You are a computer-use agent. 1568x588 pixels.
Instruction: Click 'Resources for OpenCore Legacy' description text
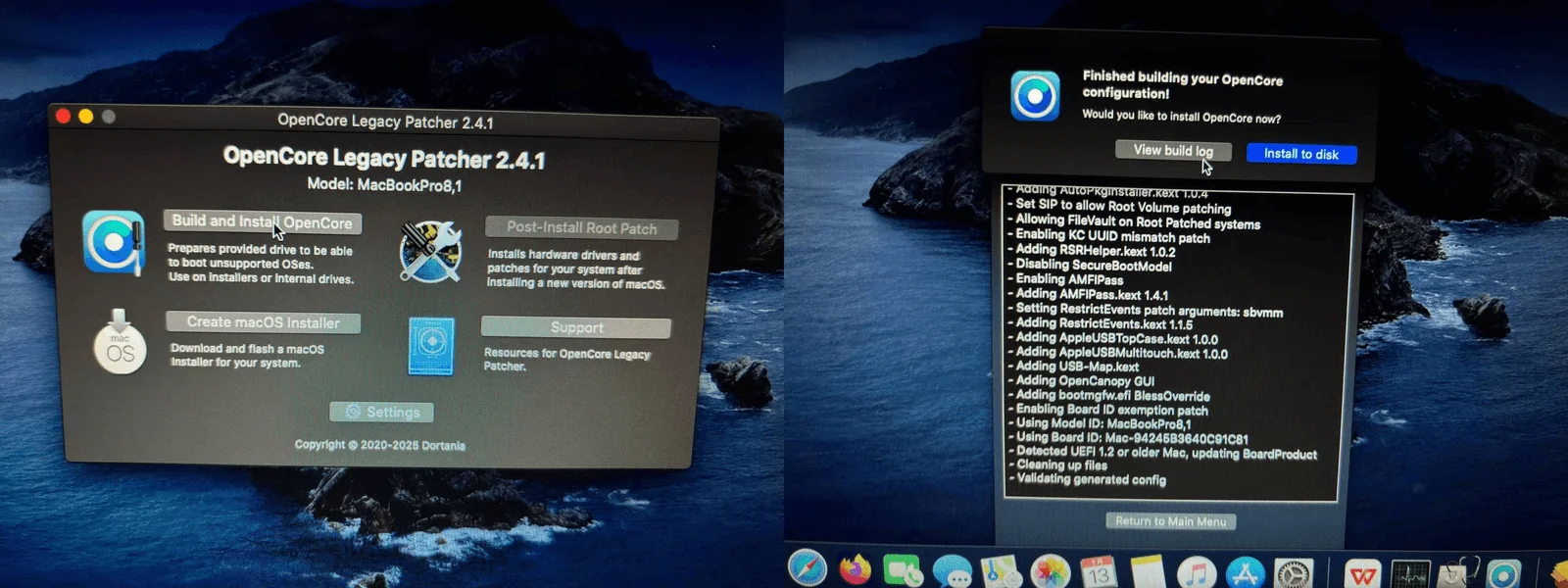(x=566, y=354)
